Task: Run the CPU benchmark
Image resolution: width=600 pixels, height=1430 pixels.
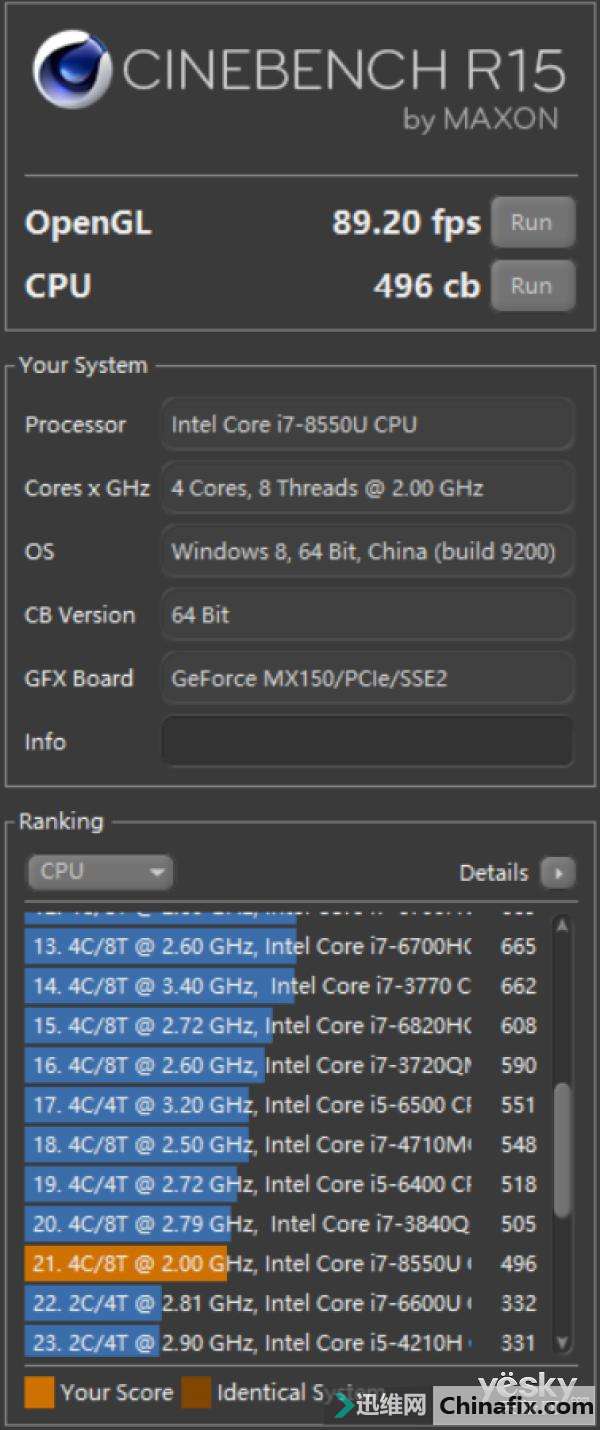Action: 532,285
